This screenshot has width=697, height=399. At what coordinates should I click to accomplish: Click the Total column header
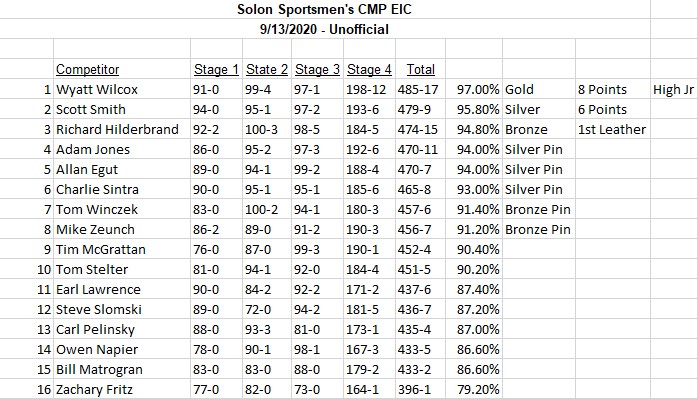coord(421,69)
